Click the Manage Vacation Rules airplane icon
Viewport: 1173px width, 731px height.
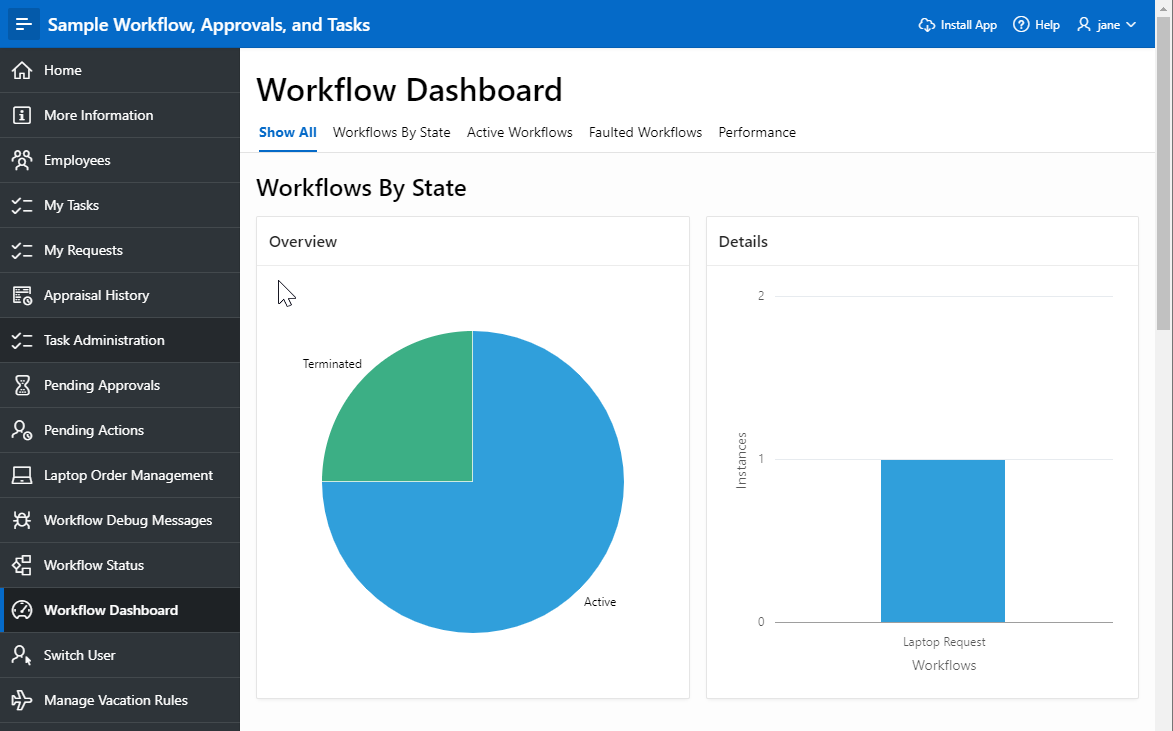[x=22, y=700]
